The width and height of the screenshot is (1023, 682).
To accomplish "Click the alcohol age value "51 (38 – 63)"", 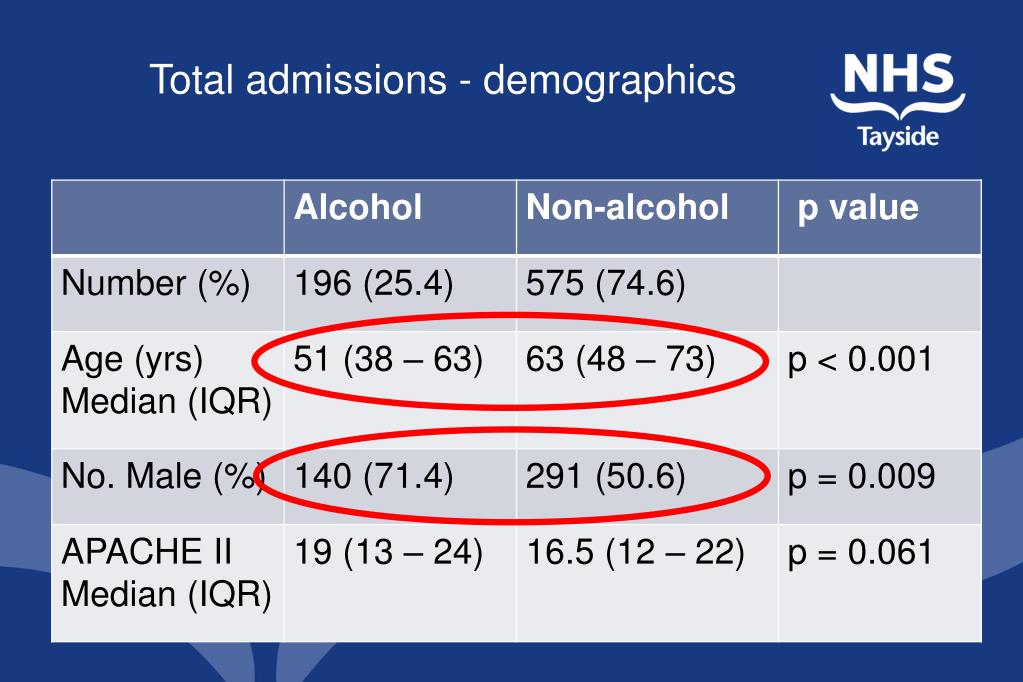I will 388,359.
